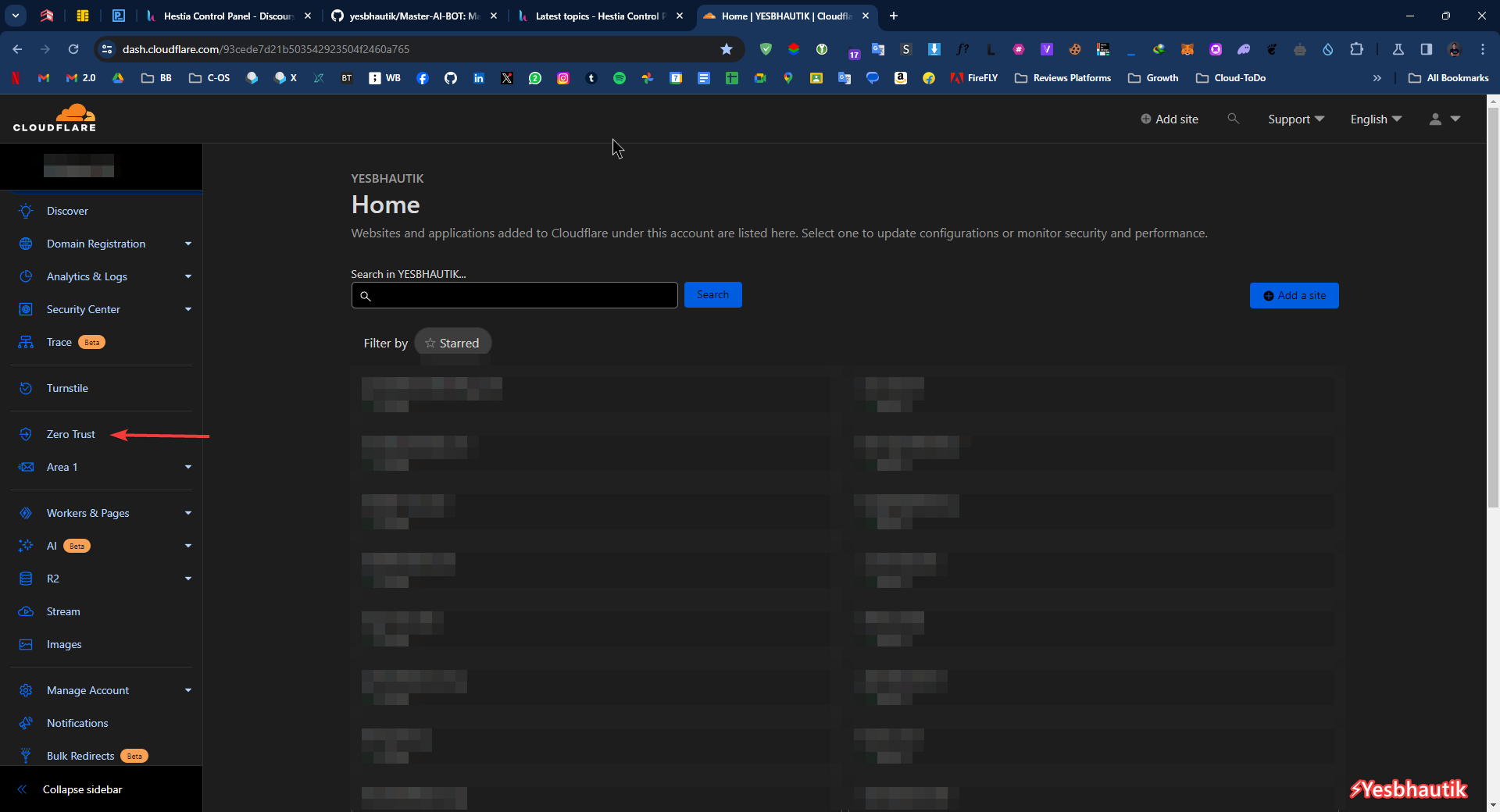1500x812 pixels.
Task: Click the Zero Trust shield icon
Action: pyautogui.click(x=26, y=434)
